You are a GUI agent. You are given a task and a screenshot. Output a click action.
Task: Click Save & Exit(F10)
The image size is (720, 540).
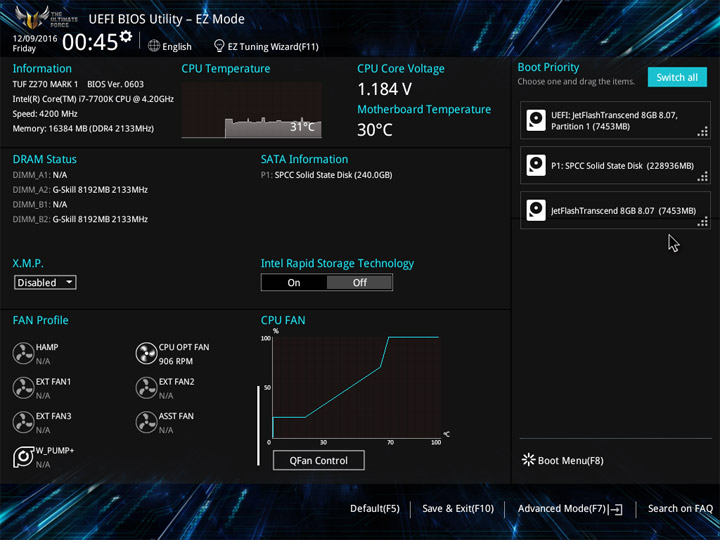[x=458, y=509]
